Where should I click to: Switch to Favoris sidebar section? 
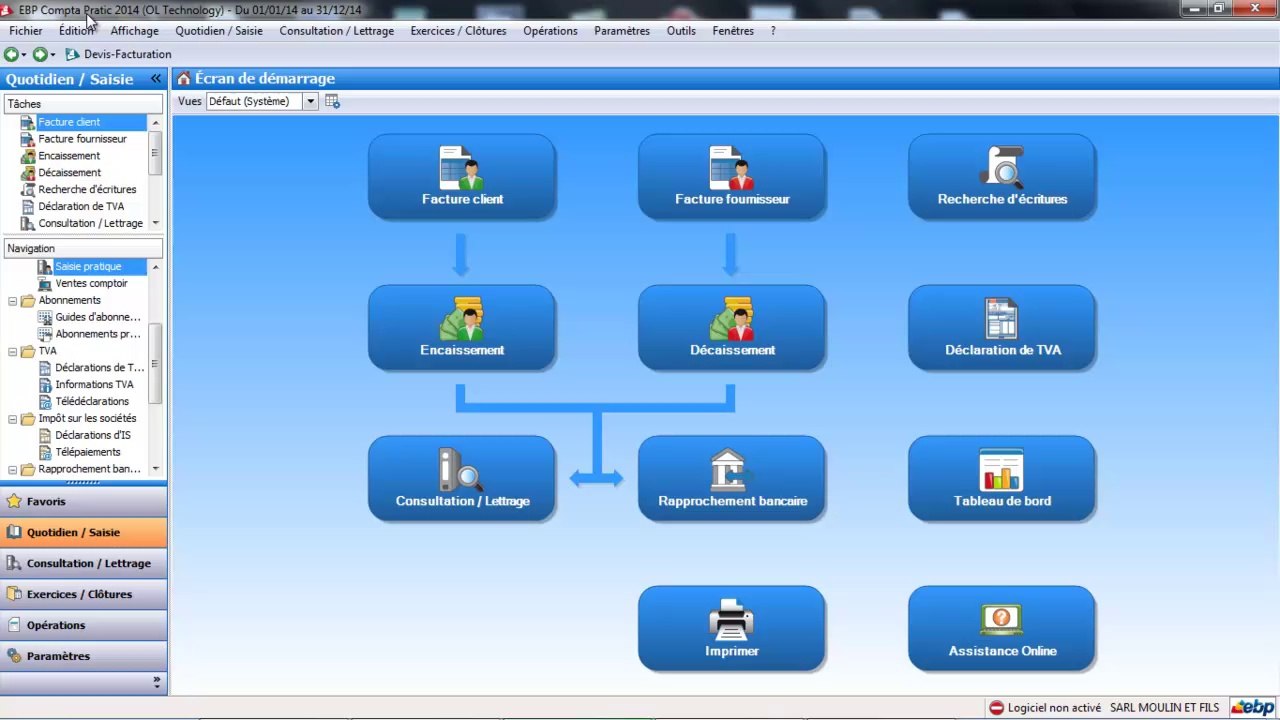click(x=83, y=502)
